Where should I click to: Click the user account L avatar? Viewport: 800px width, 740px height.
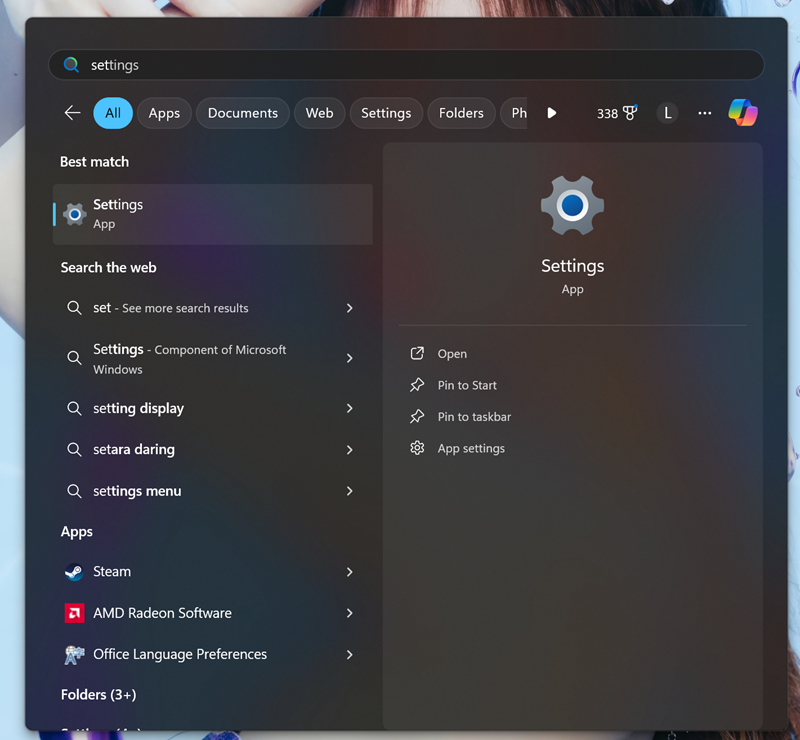[x=668, y=113]
